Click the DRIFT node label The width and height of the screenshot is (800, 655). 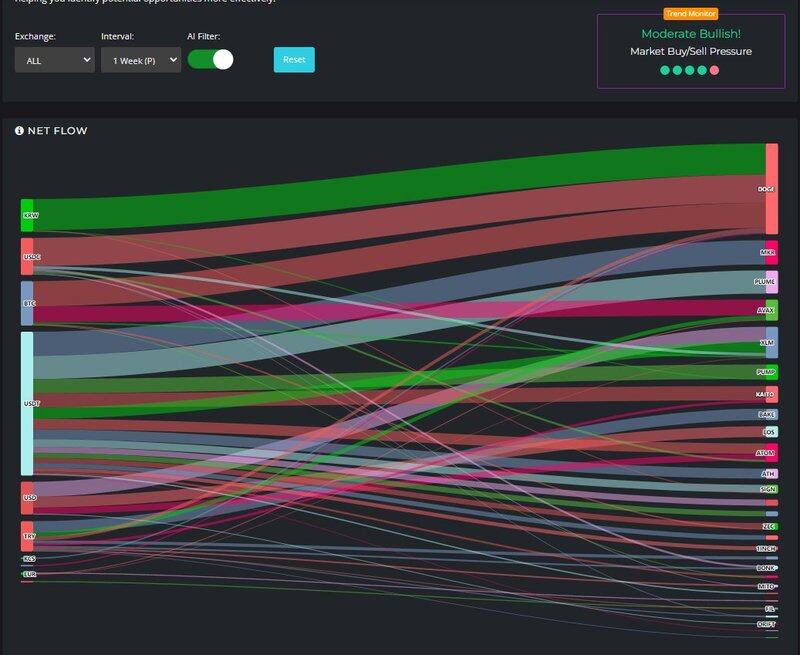(766, 624)
